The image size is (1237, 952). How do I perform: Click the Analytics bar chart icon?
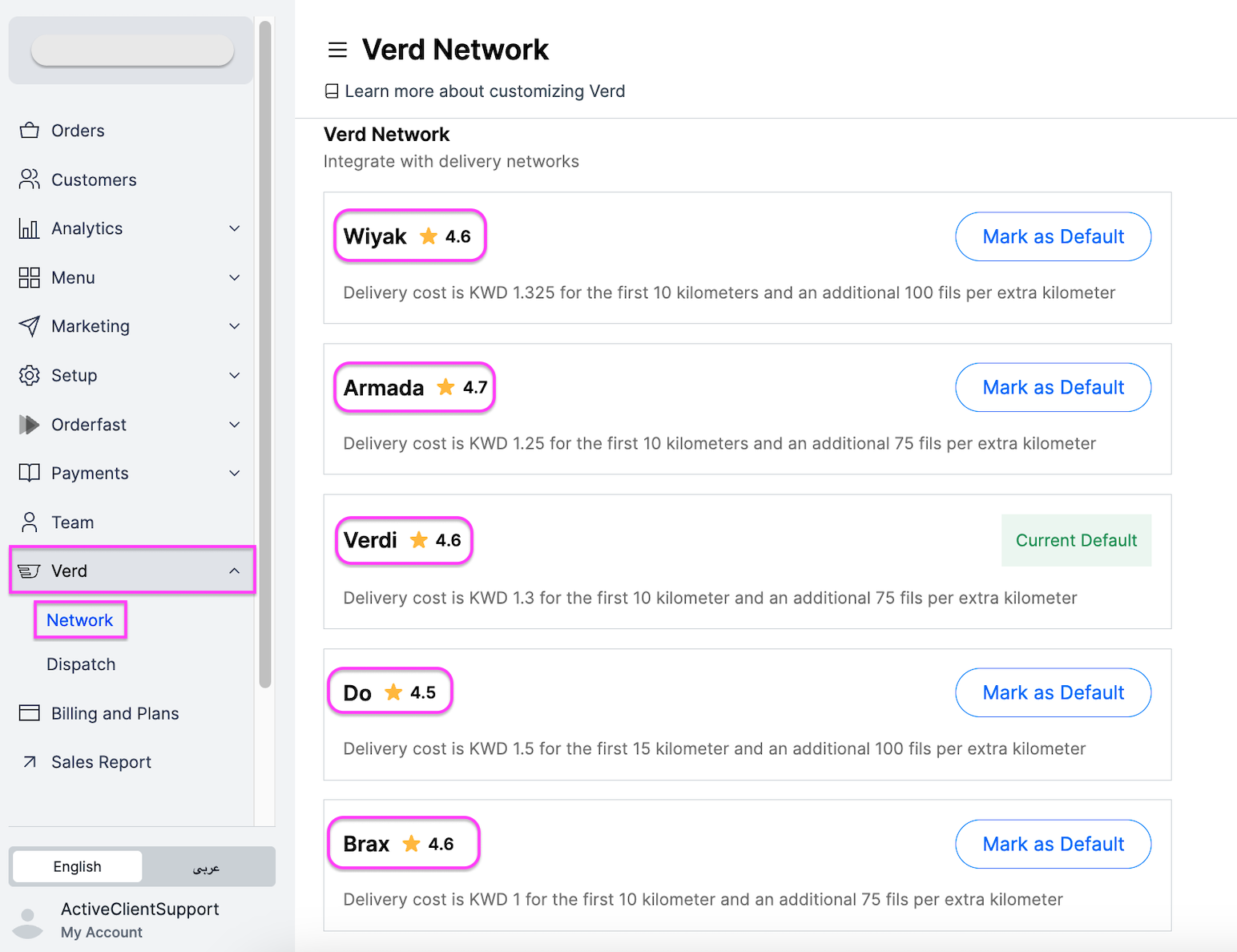[30, 228]
